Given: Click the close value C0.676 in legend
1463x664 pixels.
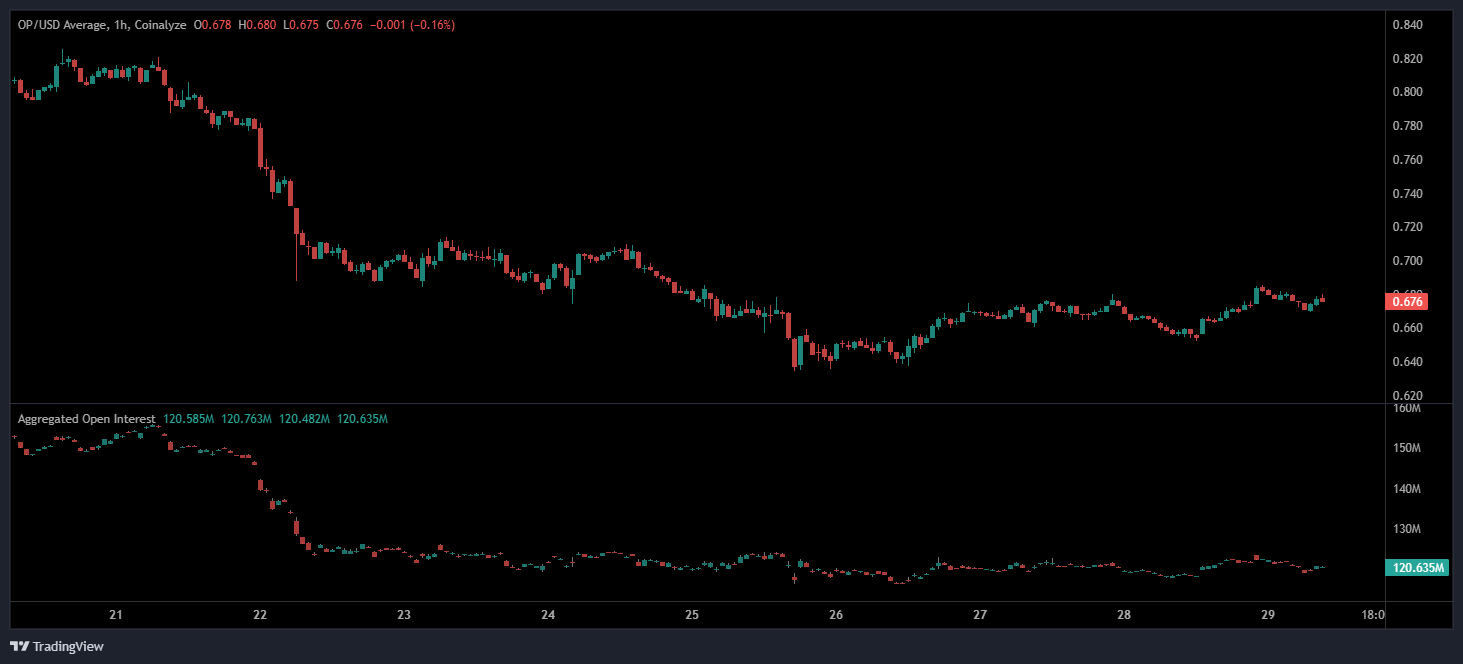Looking at the screenshot, I should point(342,25).
